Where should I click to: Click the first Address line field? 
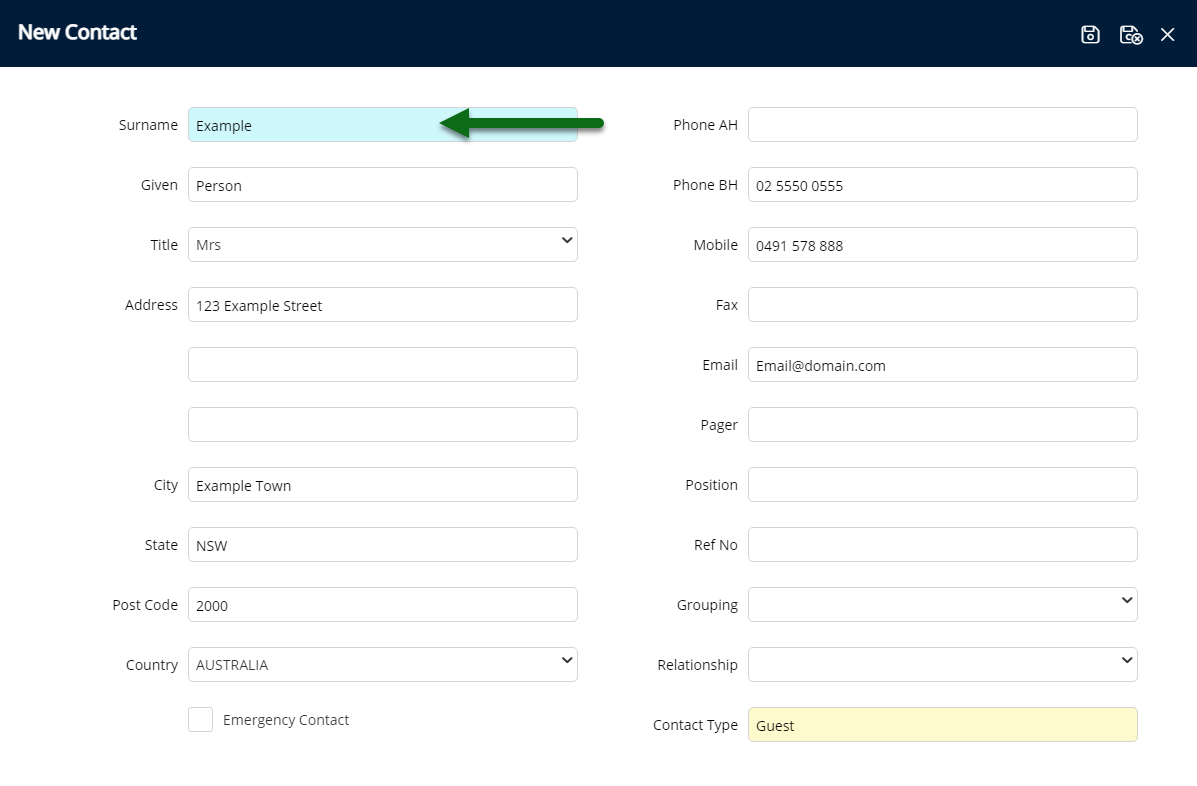tap(382, 305)
